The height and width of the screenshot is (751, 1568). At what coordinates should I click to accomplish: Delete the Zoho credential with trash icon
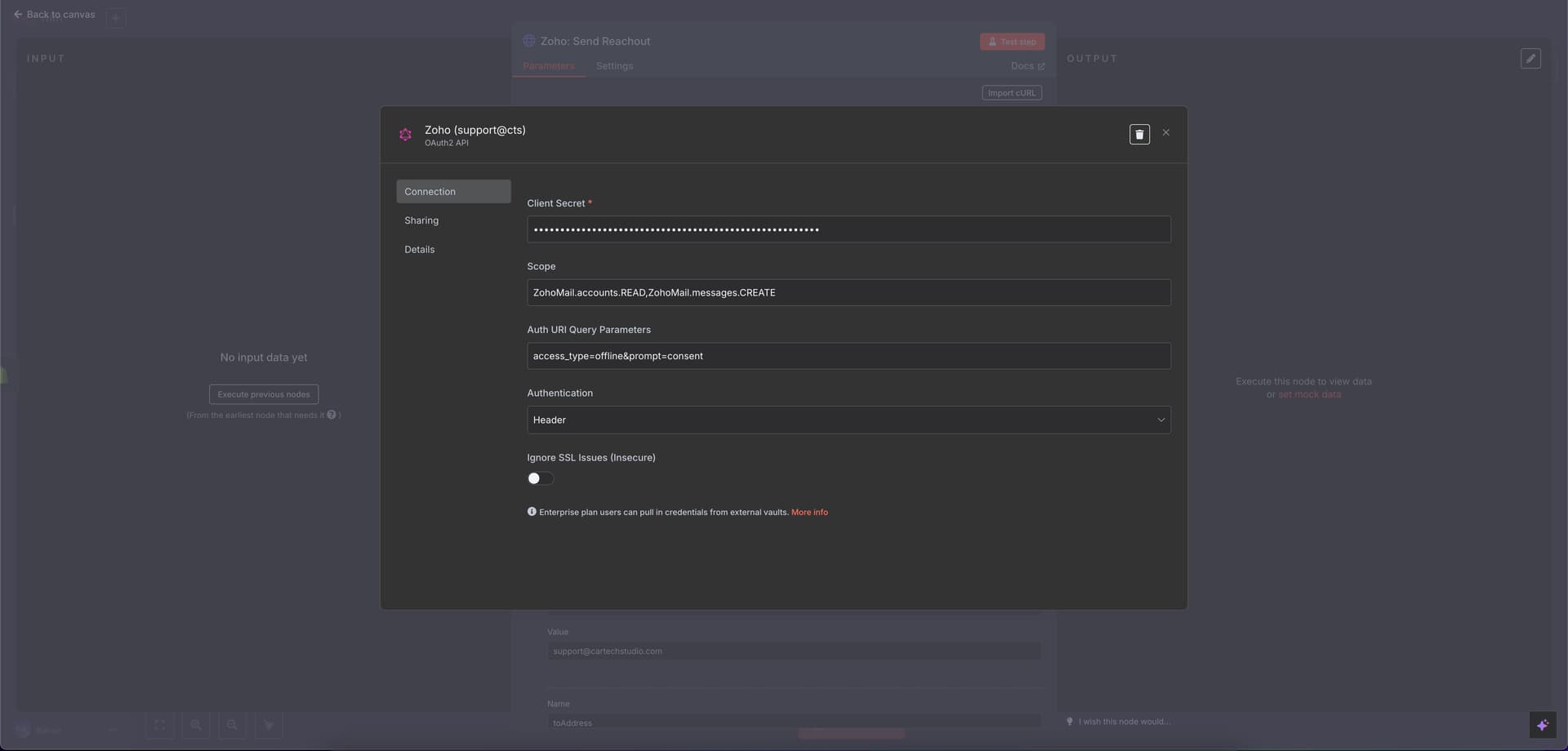(x=1139, y=134)
